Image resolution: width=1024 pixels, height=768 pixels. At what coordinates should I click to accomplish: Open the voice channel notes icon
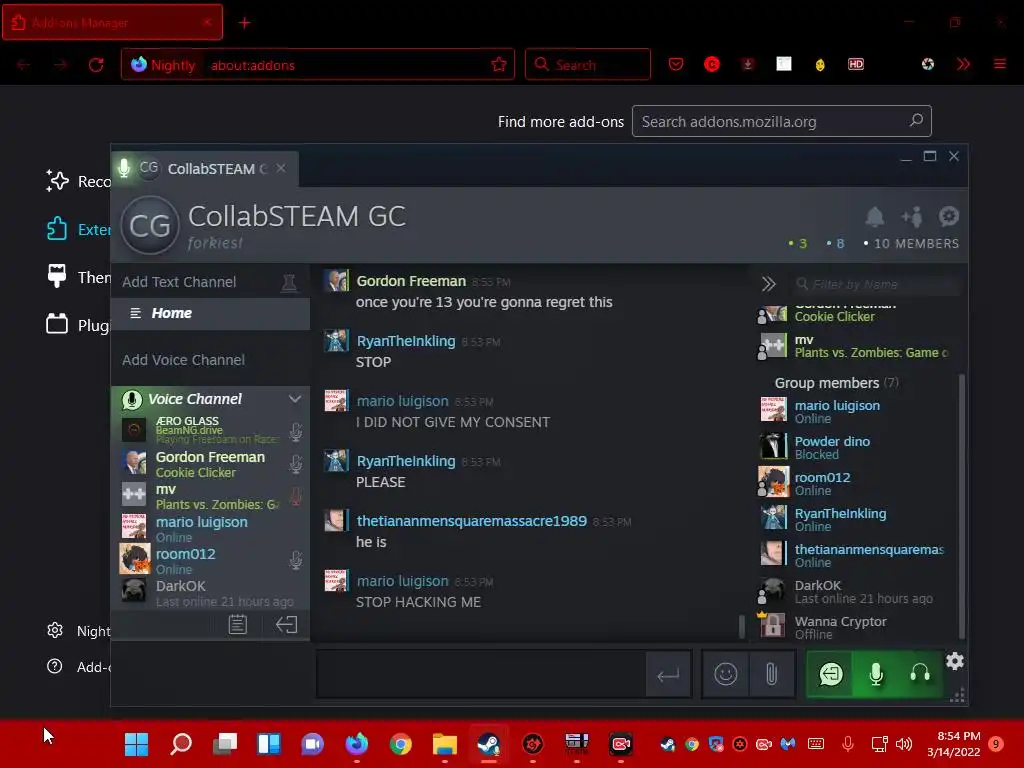(x=238, y=624)
